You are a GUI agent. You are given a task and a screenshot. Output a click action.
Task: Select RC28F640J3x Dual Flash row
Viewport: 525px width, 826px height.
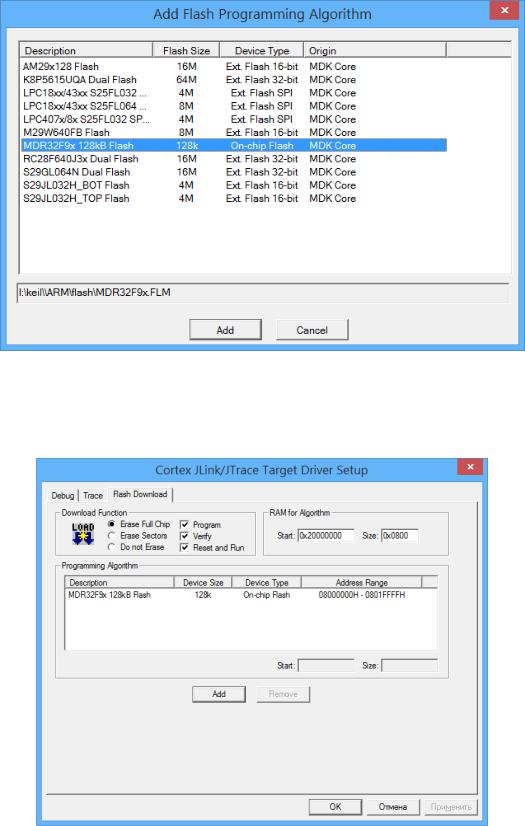[x=234, y=159]
